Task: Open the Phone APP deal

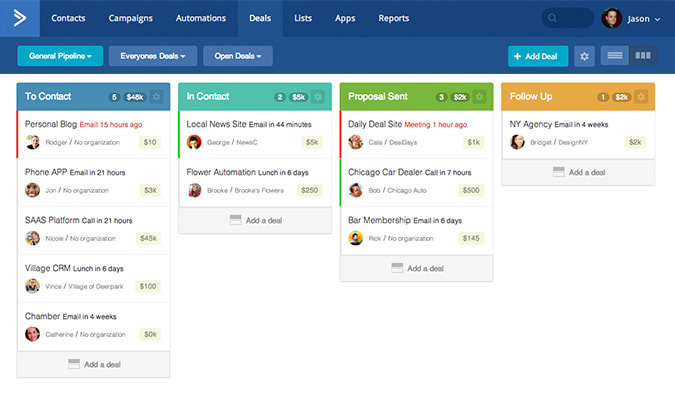Action: [x=46, y=172]
